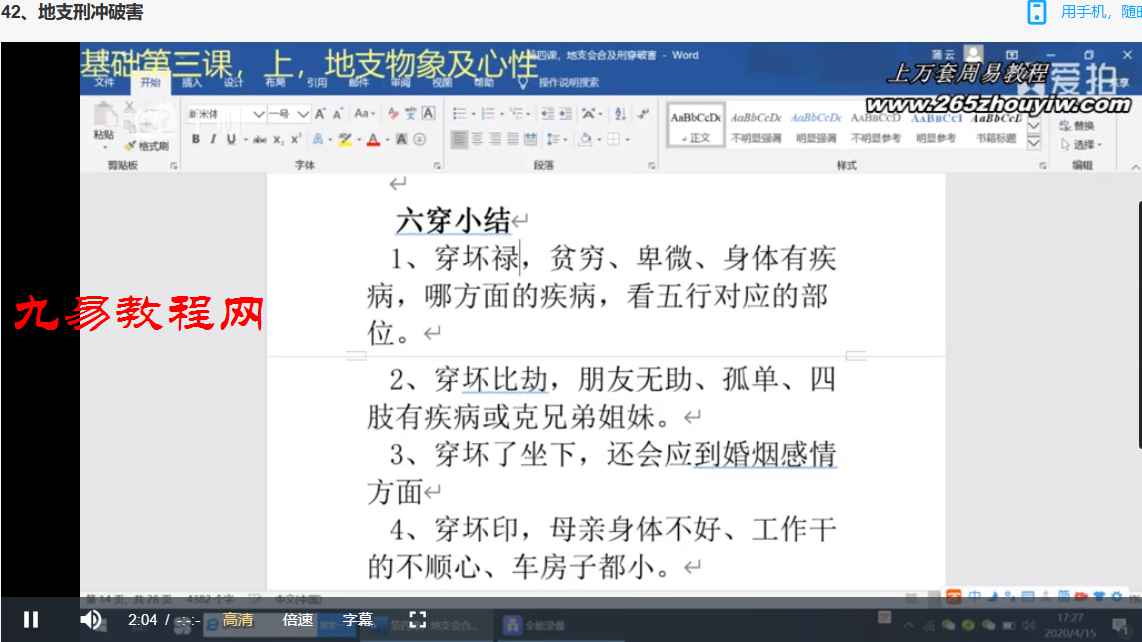Select the 明显强调 style
This screenshot has width=1142, height=642.
[816, 125]
